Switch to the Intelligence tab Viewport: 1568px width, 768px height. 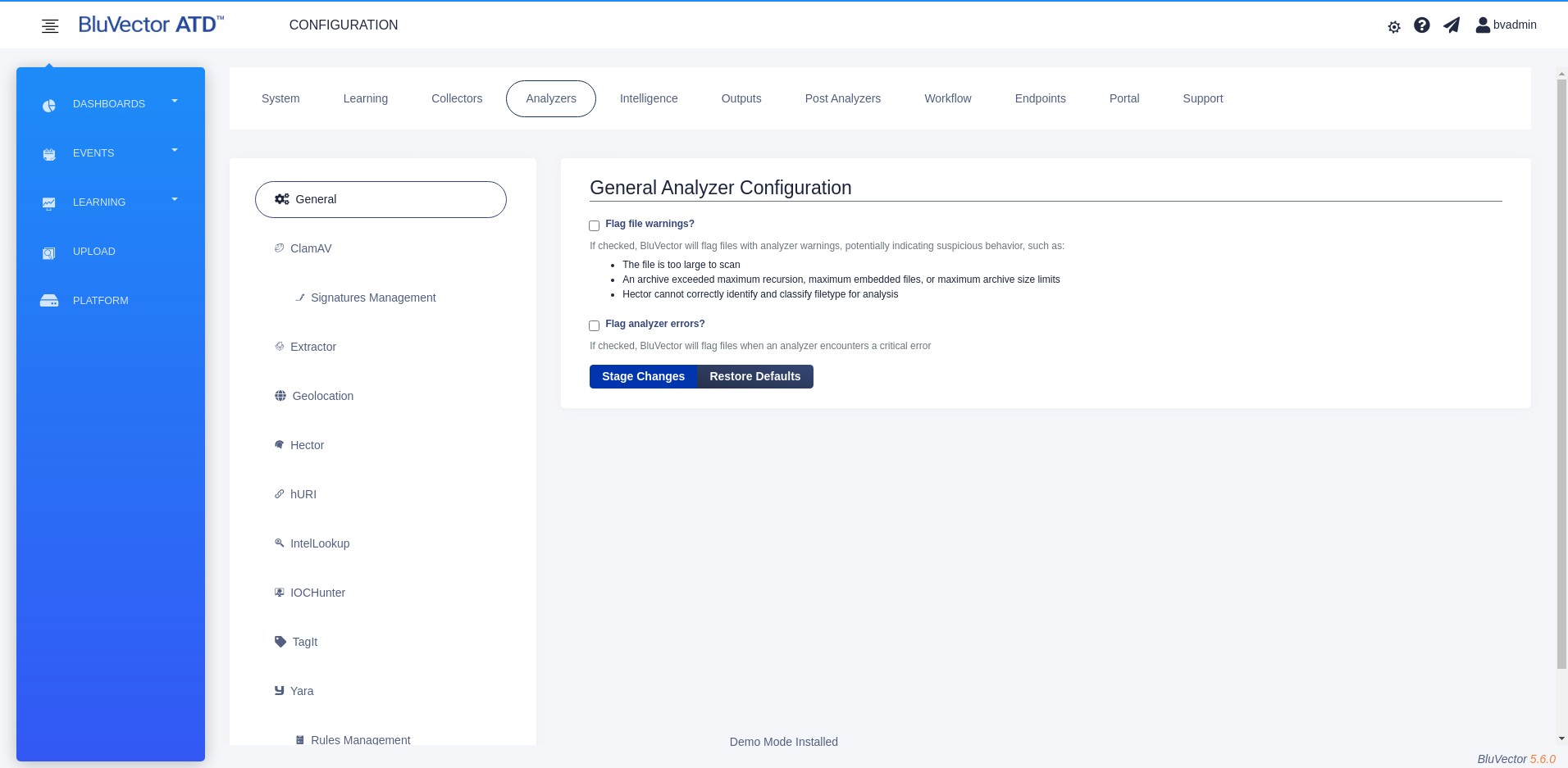pos(649,98)
